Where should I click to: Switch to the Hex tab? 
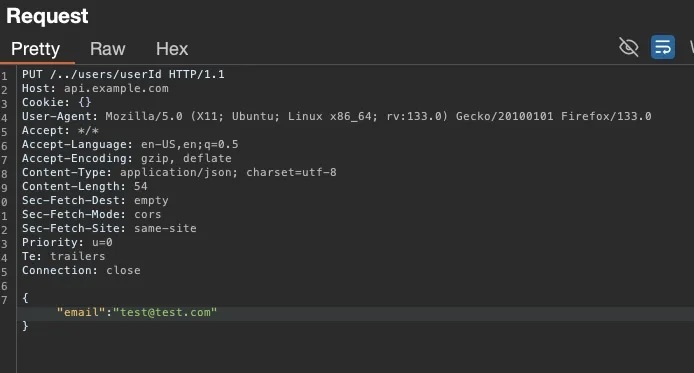coord(172,49)
